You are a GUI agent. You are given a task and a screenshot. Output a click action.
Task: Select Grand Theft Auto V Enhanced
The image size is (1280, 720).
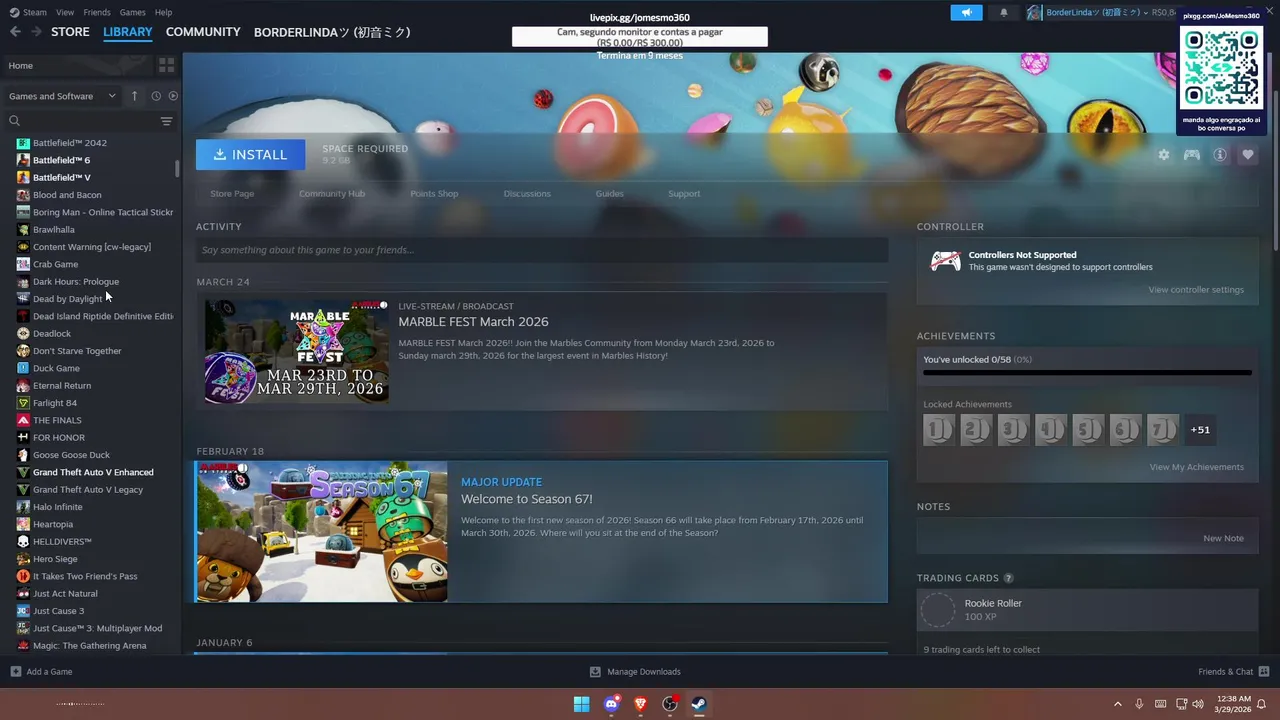[93, 472]
